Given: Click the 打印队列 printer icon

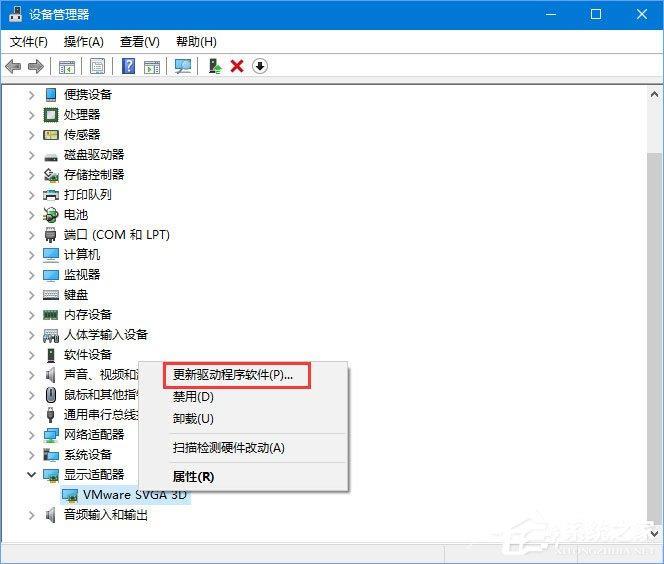Looking at the screenshot, I should tap(51, 195).
